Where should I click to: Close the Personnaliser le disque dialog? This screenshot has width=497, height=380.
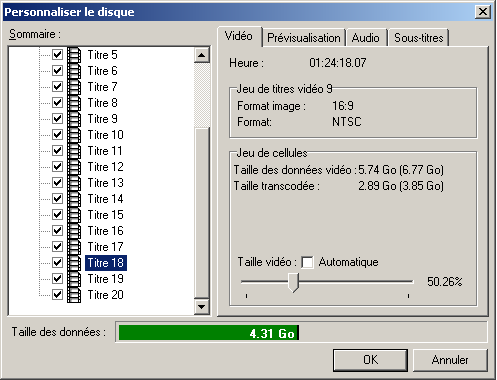[482, 12]
